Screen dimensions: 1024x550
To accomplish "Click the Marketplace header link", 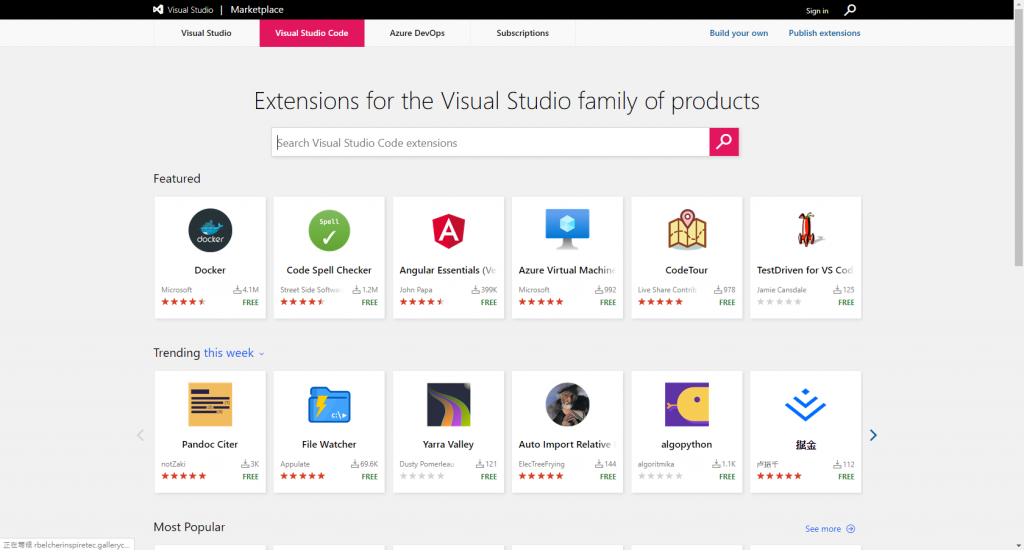I will 257,10.
